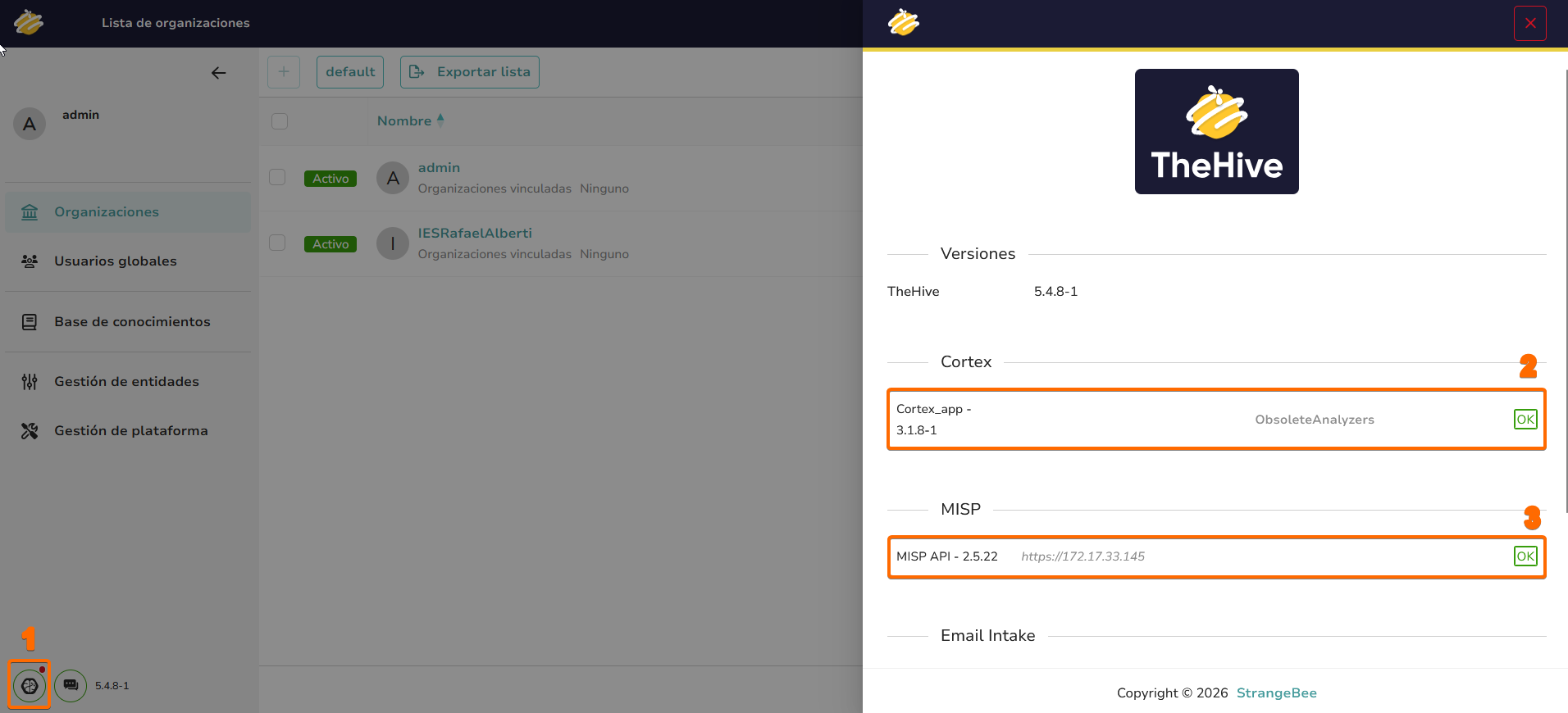This screenshot has height=713, width=1568.
Task: Click the Activo badge on IESRafaelAlberti row
Action: click(330, 244)
